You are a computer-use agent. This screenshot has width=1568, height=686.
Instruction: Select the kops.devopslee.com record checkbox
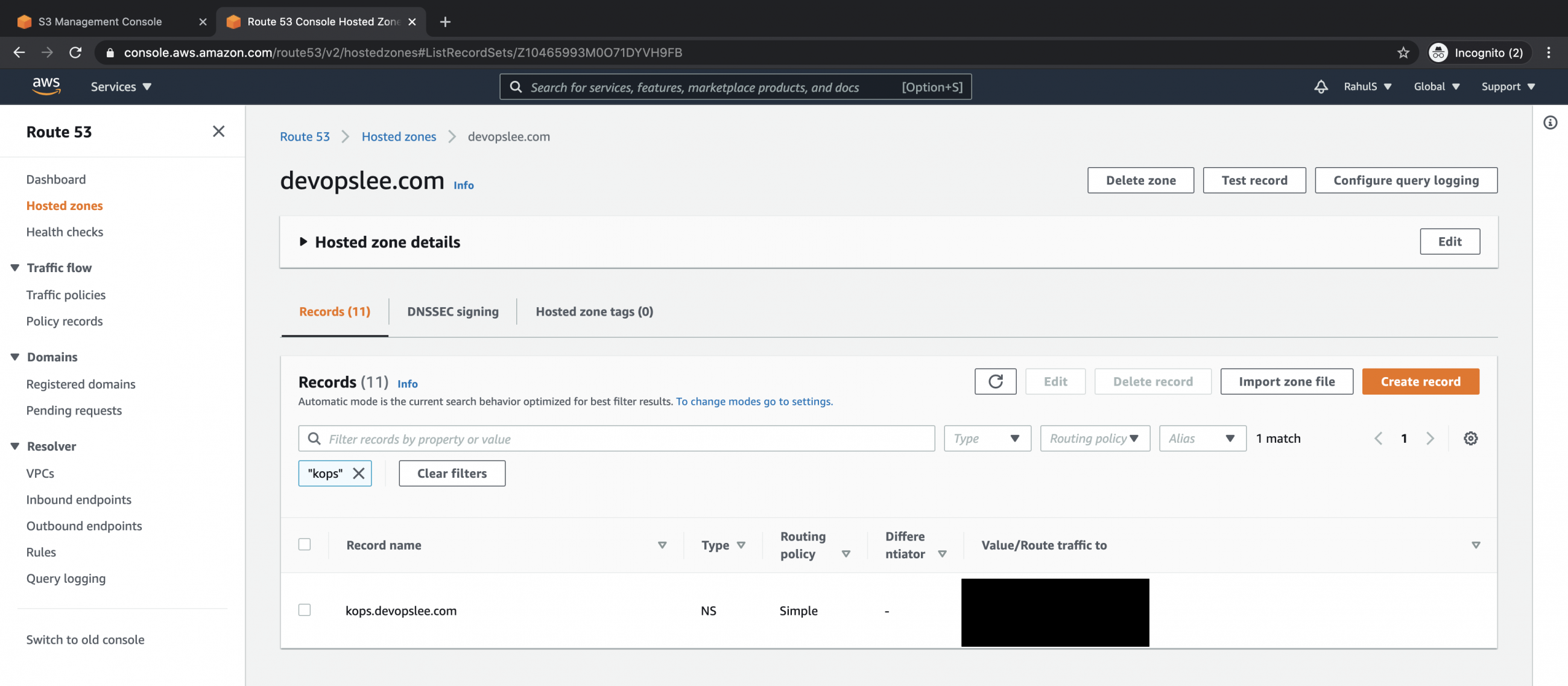[x=305, y=610]
